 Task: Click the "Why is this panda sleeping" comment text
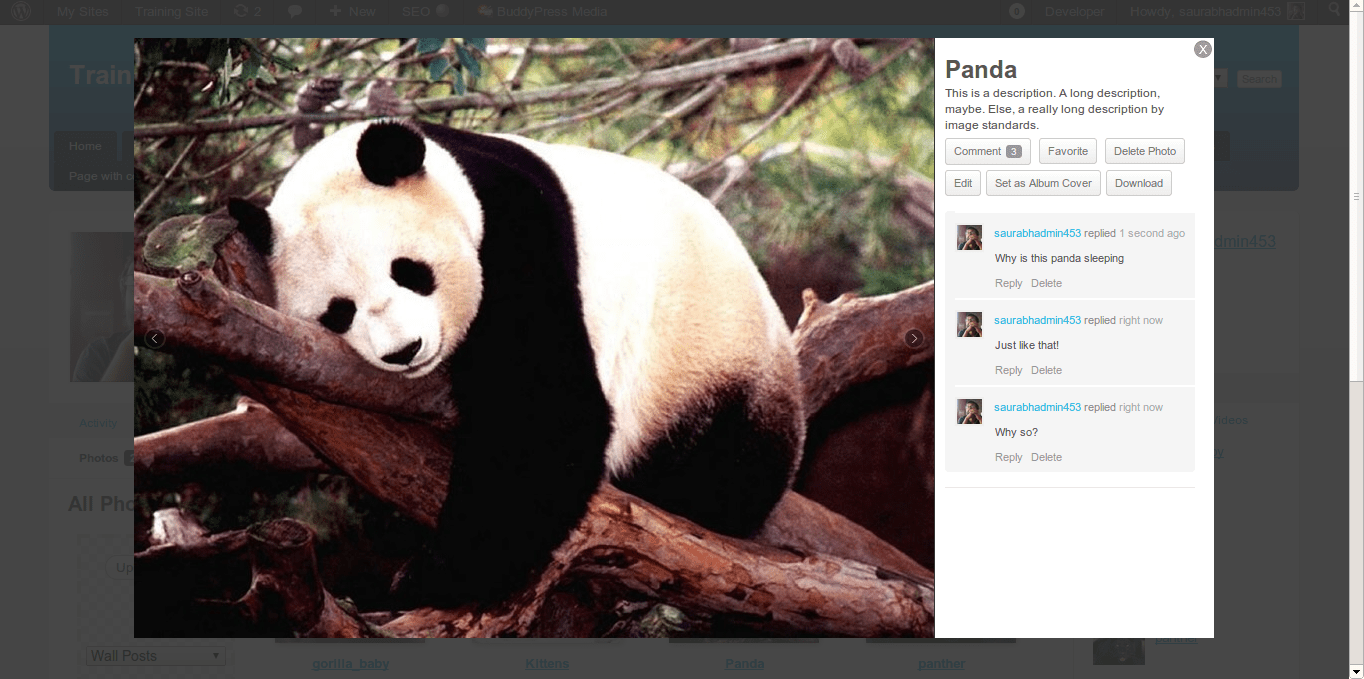click(x=1059, y=258)
